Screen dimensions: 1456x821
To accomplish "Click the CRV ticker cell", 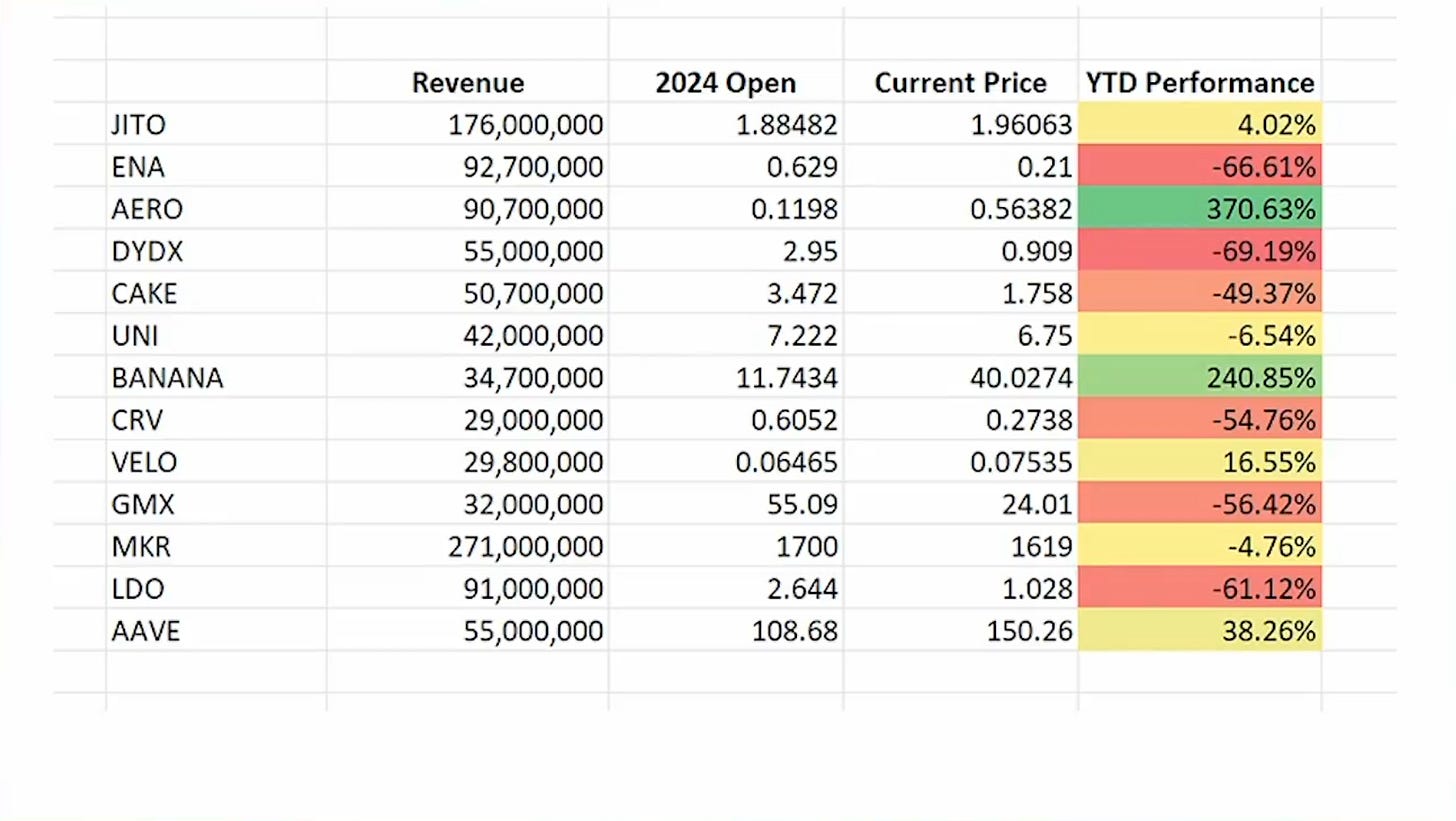I will (x=216, y=419).
